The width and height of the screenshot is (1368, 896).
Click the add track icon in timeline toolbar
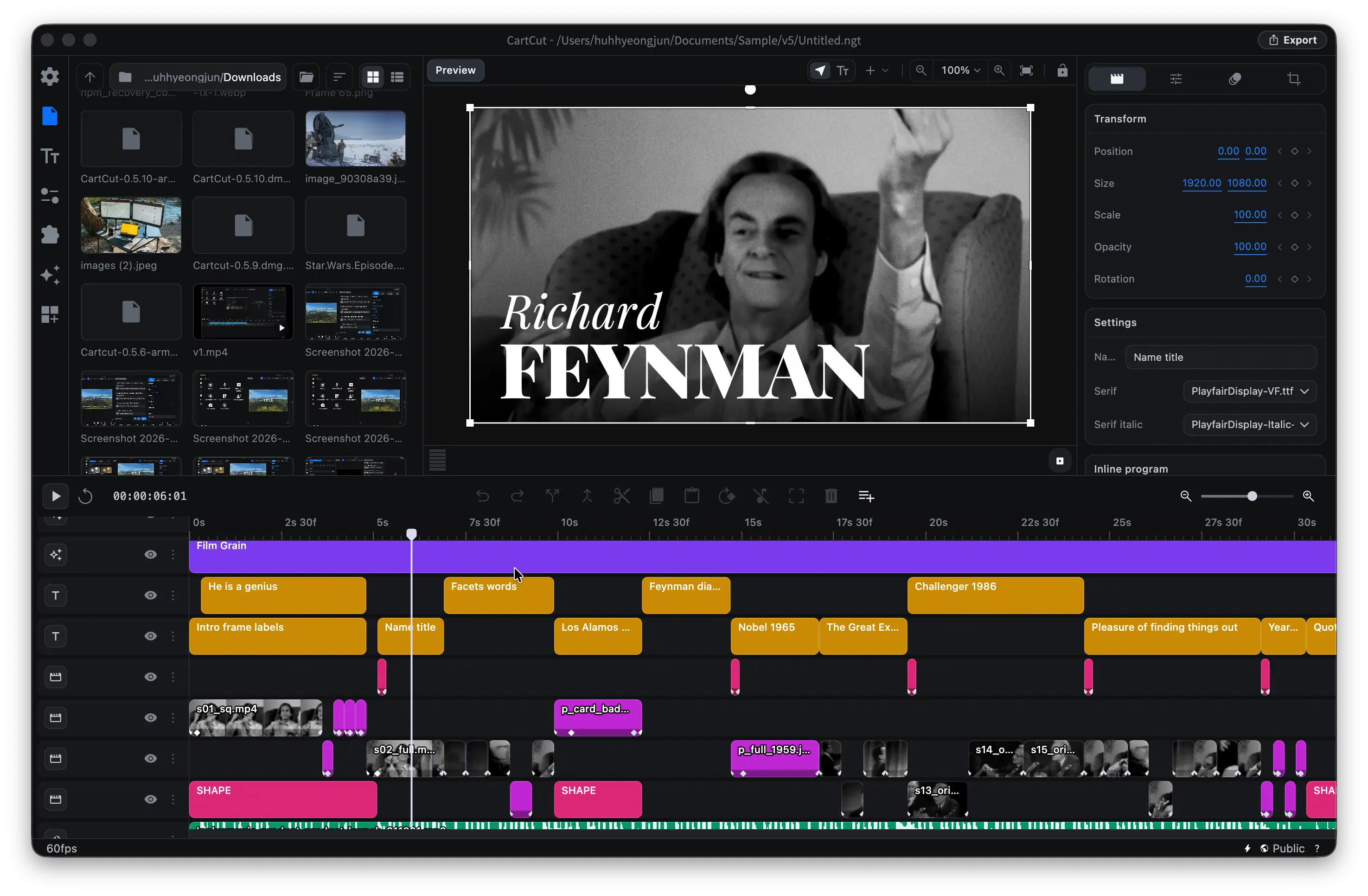866,496
